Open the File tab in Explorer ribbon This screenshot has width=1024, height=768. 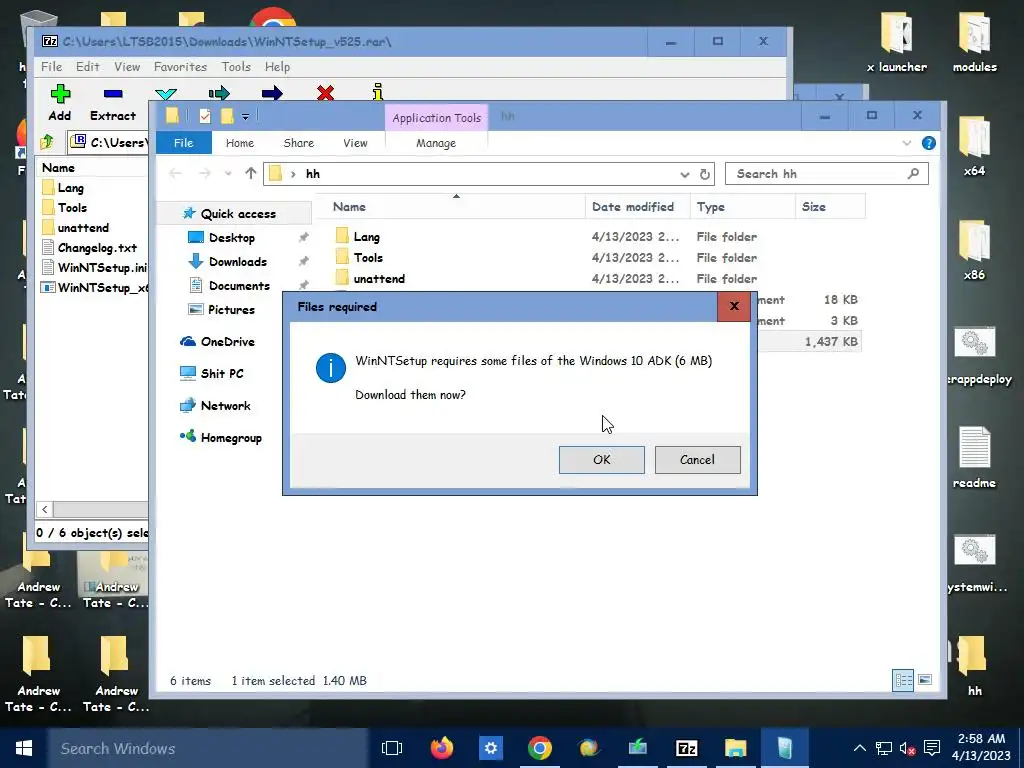pyautogui.click(x=184, y=143)
